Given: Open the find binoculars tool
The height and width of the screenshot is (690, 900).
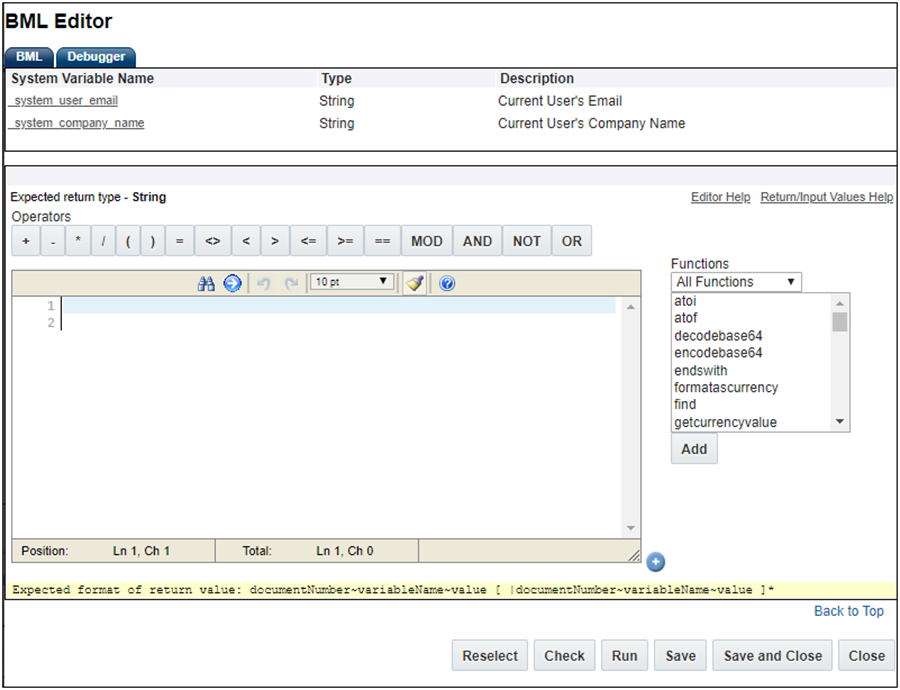Looking at the screenshot, I should pos(206,283).
